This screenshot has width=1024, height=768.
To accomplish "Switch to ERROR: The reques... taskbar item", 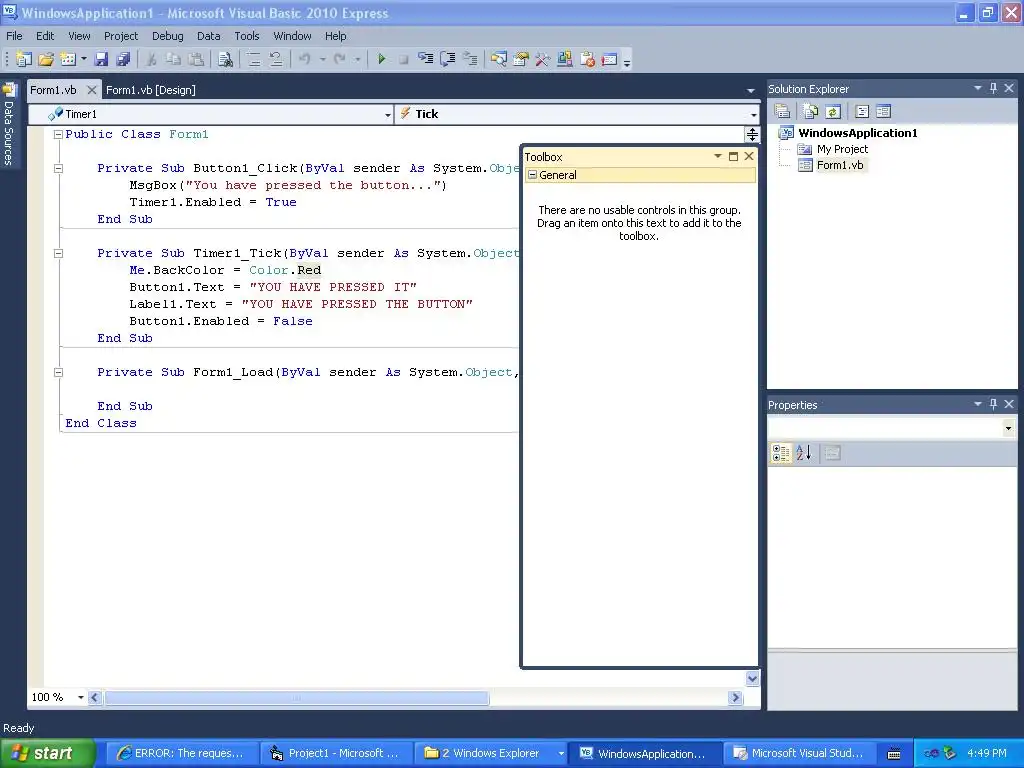I will [182, 753].
